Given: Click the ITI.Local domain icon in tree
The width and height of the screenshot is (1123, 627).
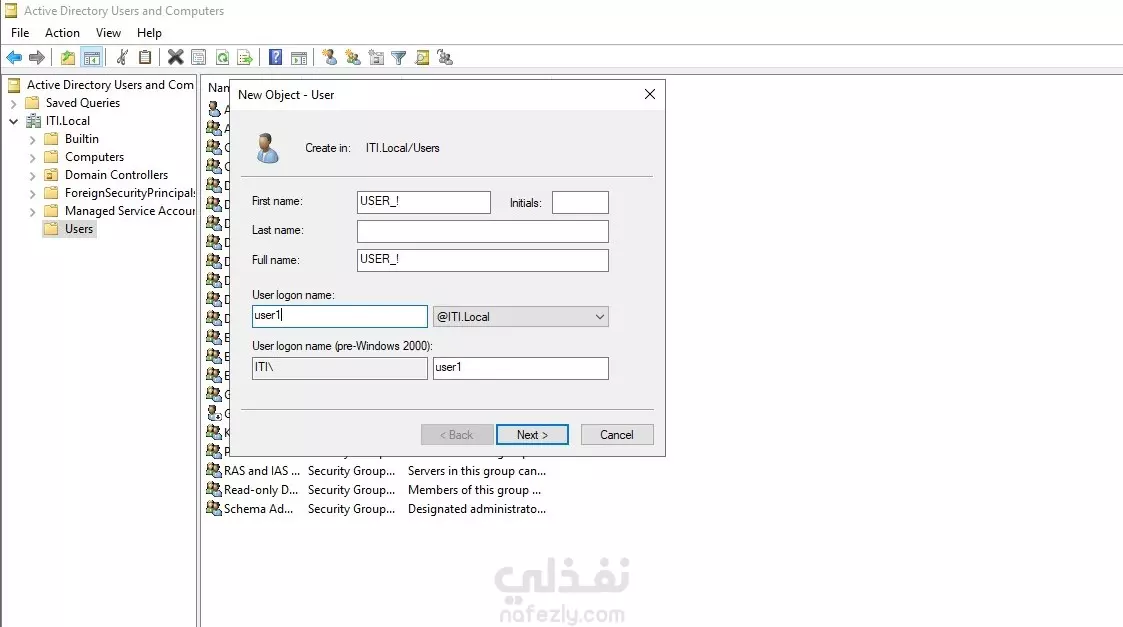Looking at the screenshot, I should tap(33, 120).
